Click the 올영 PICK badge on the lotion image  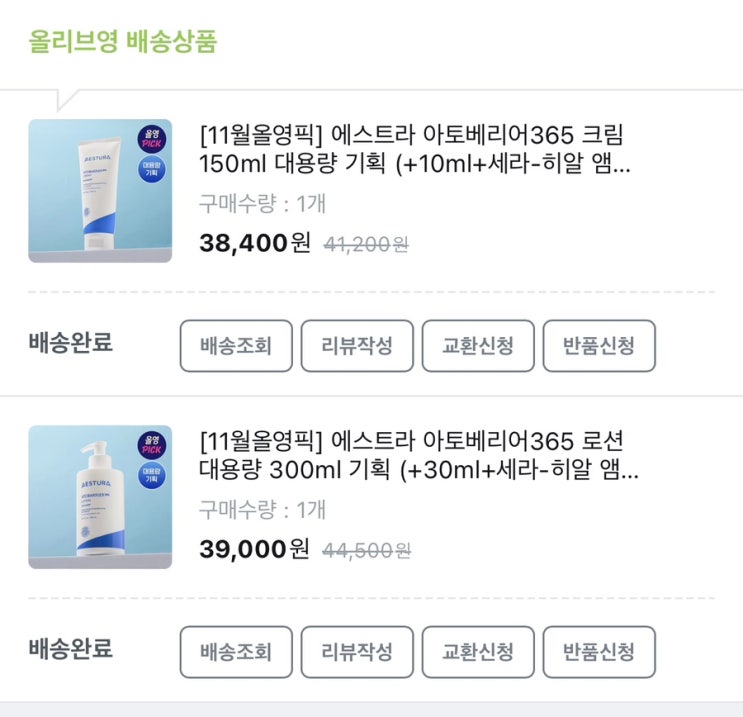153,444
